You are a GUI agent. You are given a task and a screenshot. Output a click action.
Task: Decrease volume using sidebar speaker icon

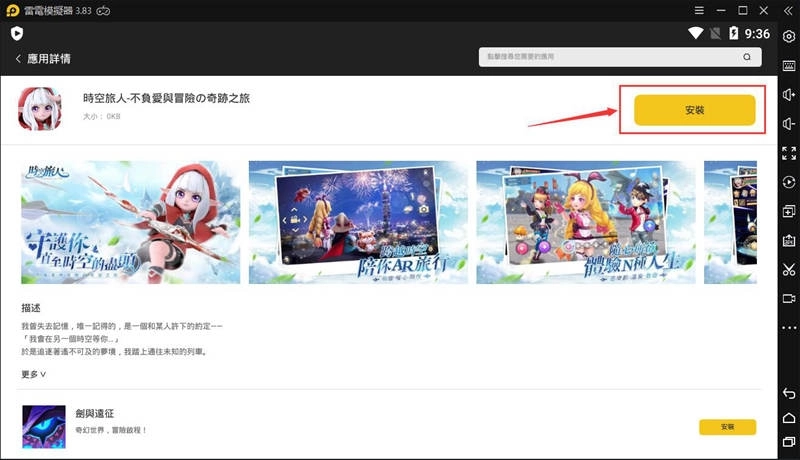[789, 124]
